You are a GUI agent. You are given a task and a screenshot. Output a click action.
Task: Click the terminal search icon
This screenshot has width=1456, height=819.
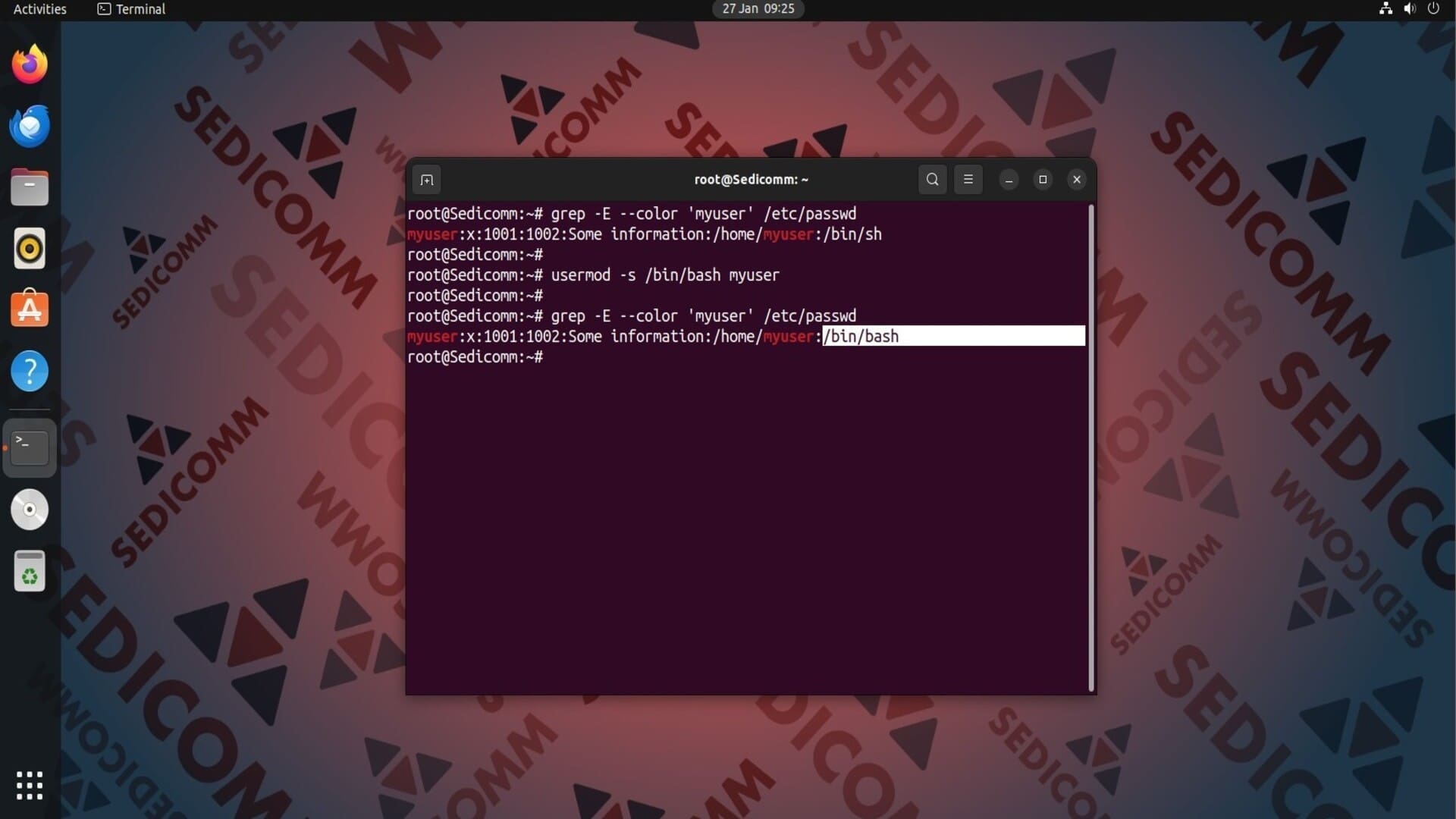coord(932,180)
